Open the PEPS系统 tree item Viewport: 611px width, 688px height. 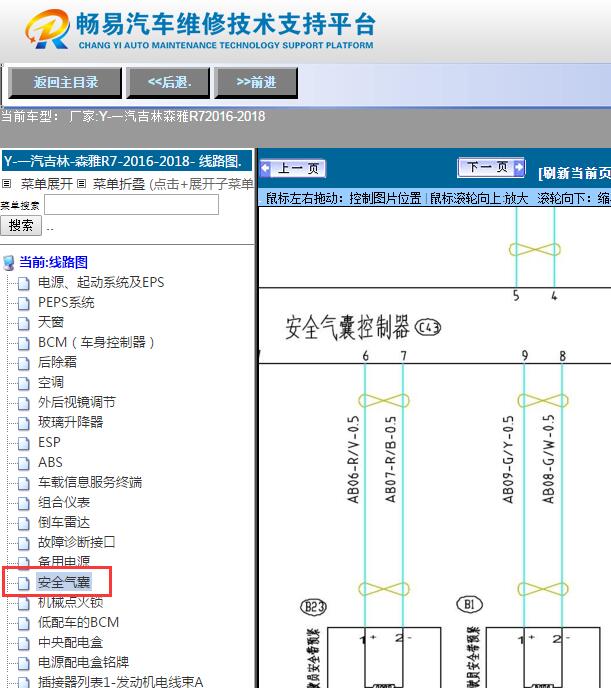tap(66, 302)
